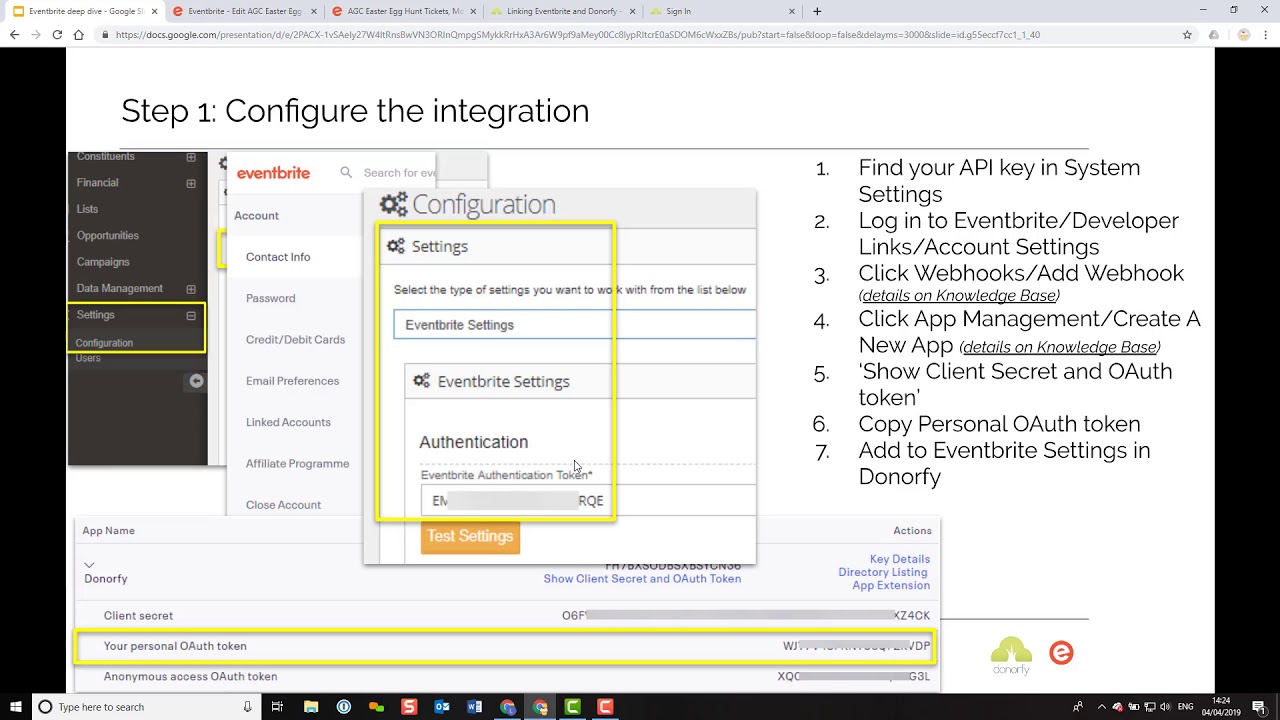Click the 'Your personal OAuth token' row label
This screenshot has height=720, width=1280.
(x=175, y=646)
